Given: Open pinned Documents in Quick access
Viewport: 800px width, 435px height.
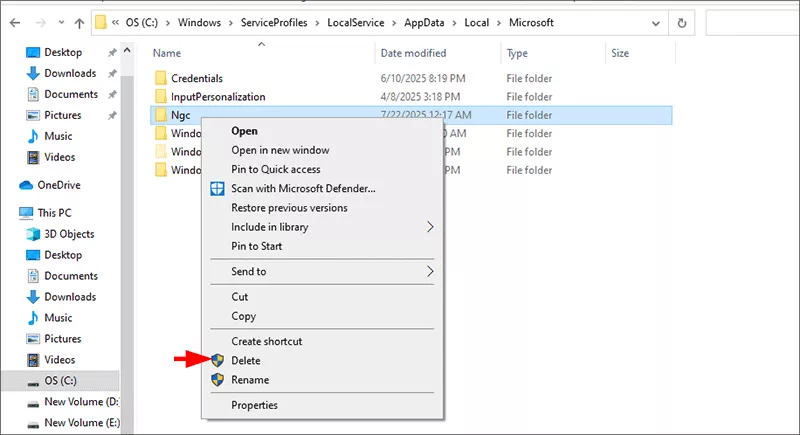Looking at the screenshot, I should pyautogui.click(x=71, y=94).
